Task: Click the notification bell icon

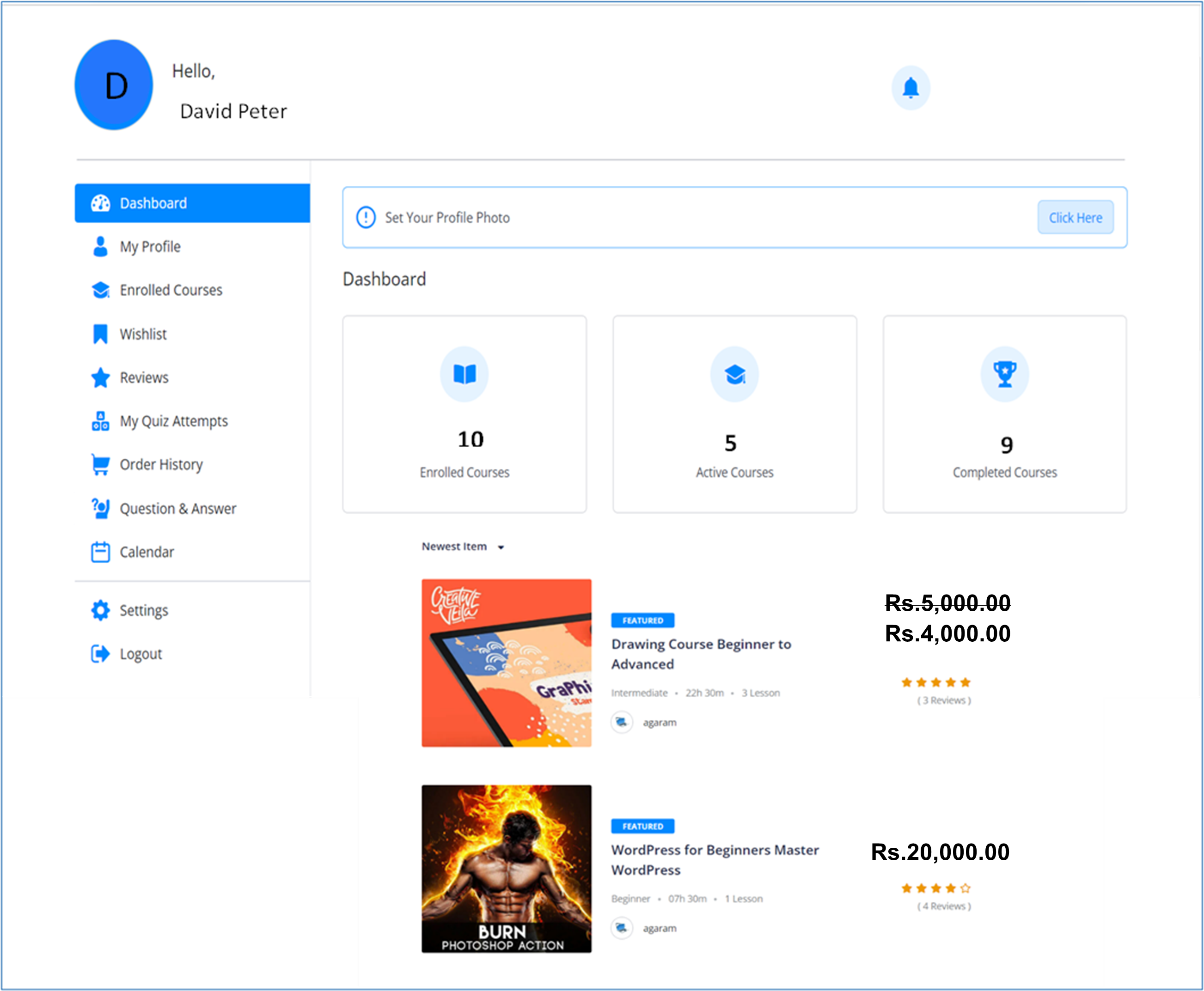Action: pyautogui.click(x=911, y=88)
